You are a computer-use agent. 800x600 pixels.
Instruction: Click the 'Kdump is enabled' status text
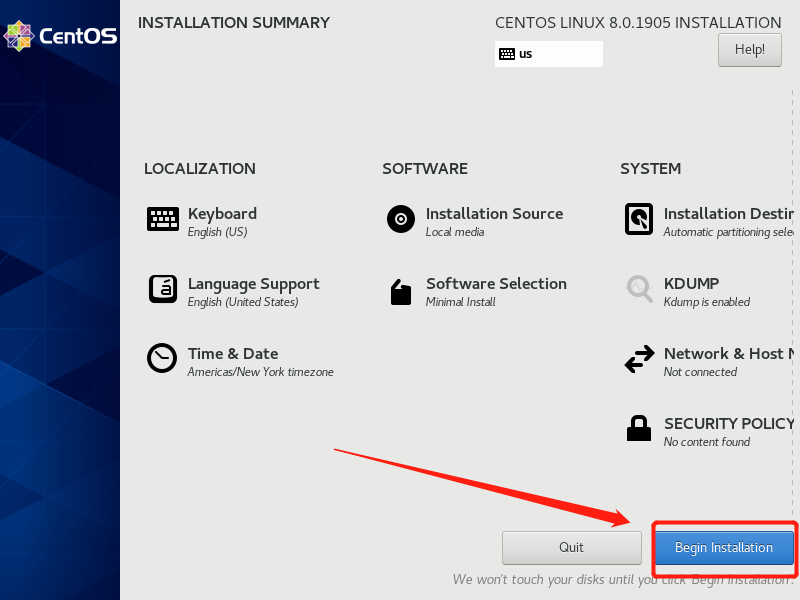click(x=707, y=302)
